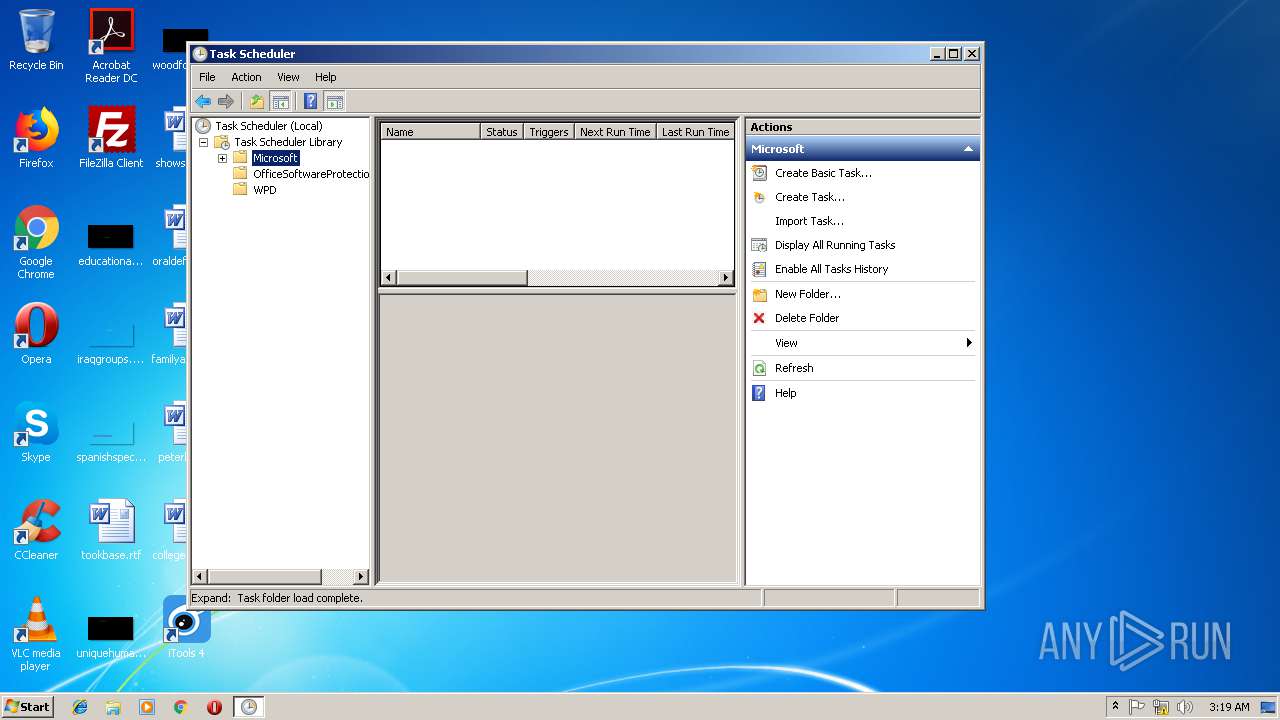Click Import Task... action
1280x720 pixels.
(x=809, y=221)
